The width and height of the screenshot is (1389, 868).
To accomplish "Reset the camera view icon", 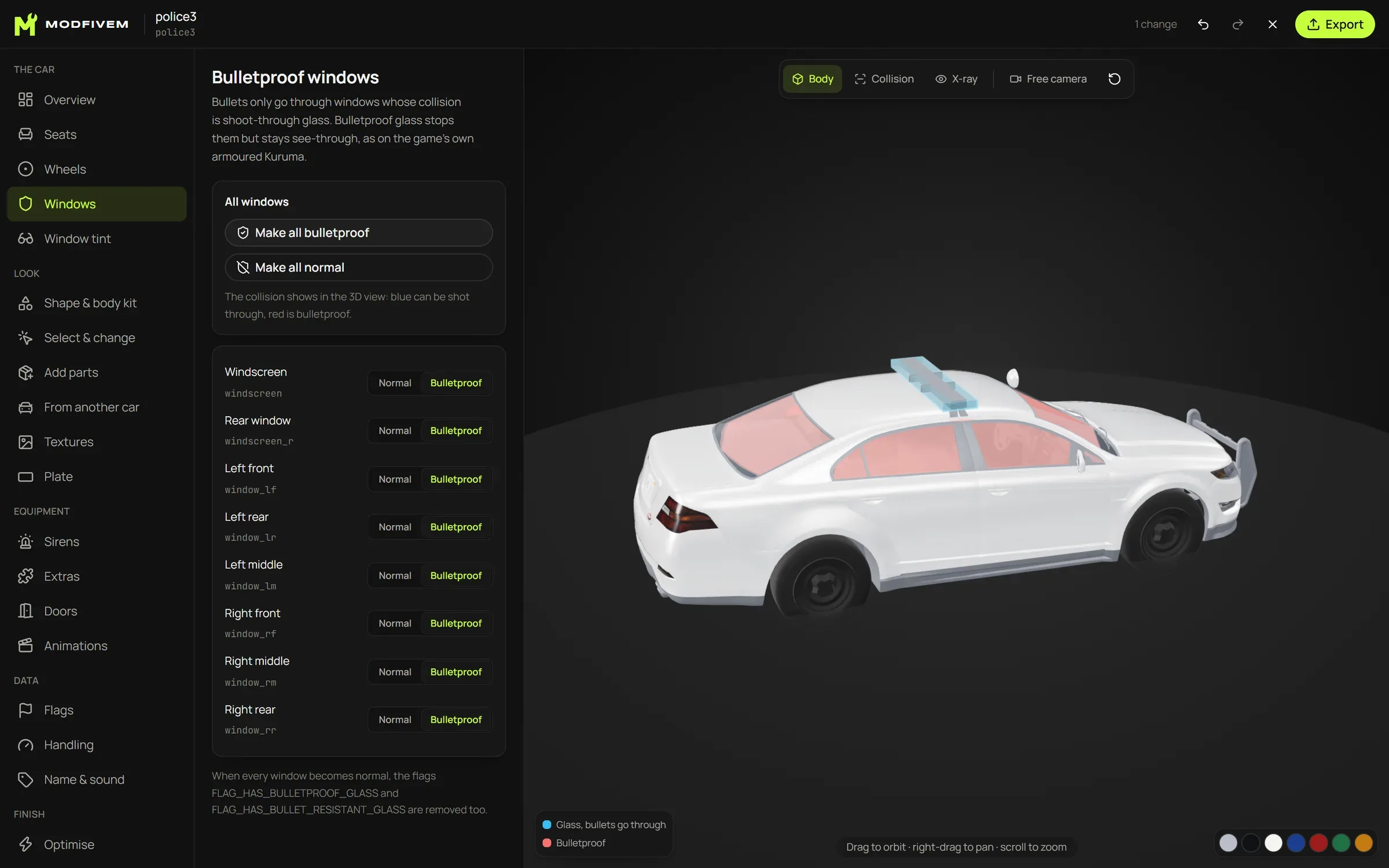I will [1115, 79].
